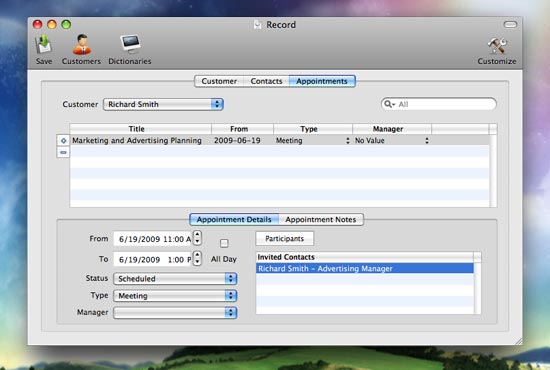Click the 2009-06-19 date cell
This screenshot has width=550, height=370.
point(237,141)
